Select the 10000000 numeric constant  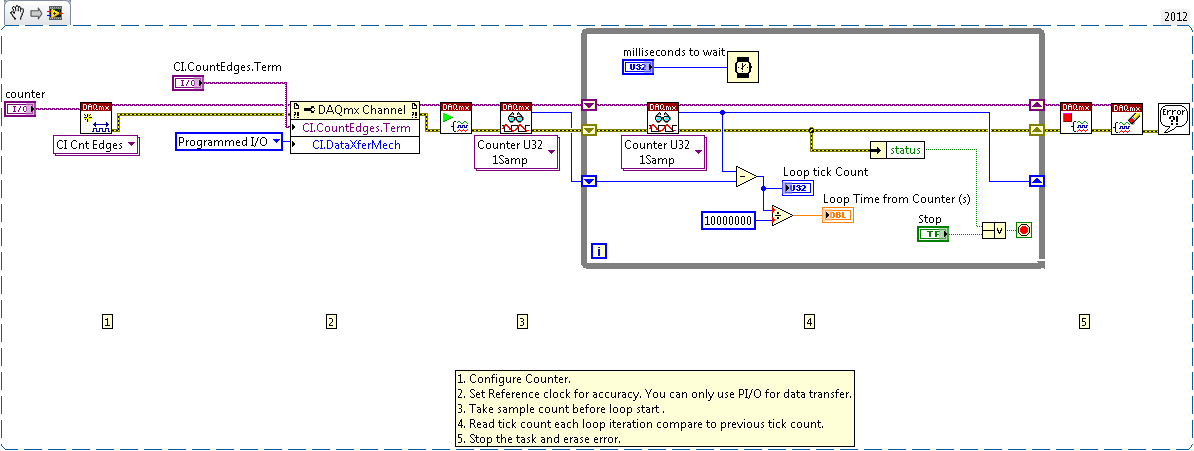728,221
